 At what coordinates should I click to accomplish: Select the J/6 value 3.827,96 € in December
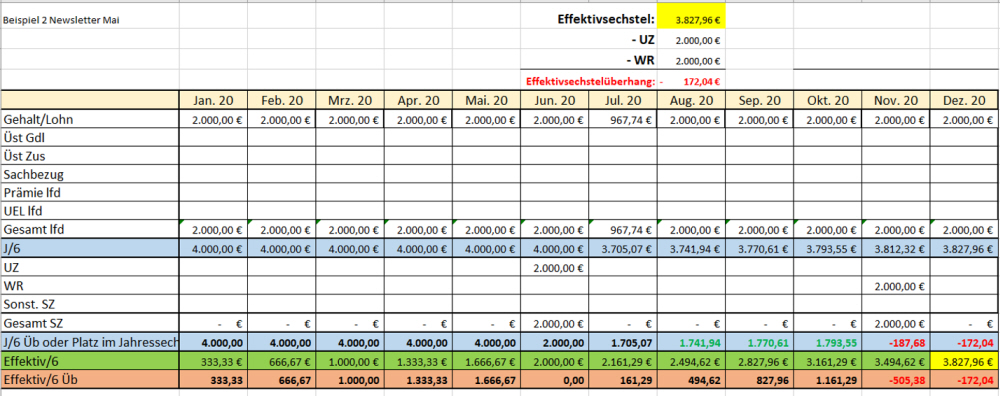click(x=964, y=249)
